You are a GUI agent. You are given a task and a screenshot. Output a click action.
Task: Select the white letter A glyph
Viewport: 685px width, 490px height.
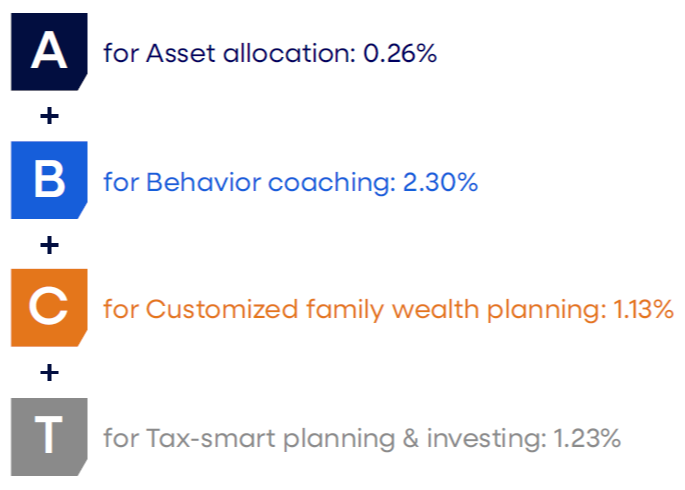click(49, 50)
